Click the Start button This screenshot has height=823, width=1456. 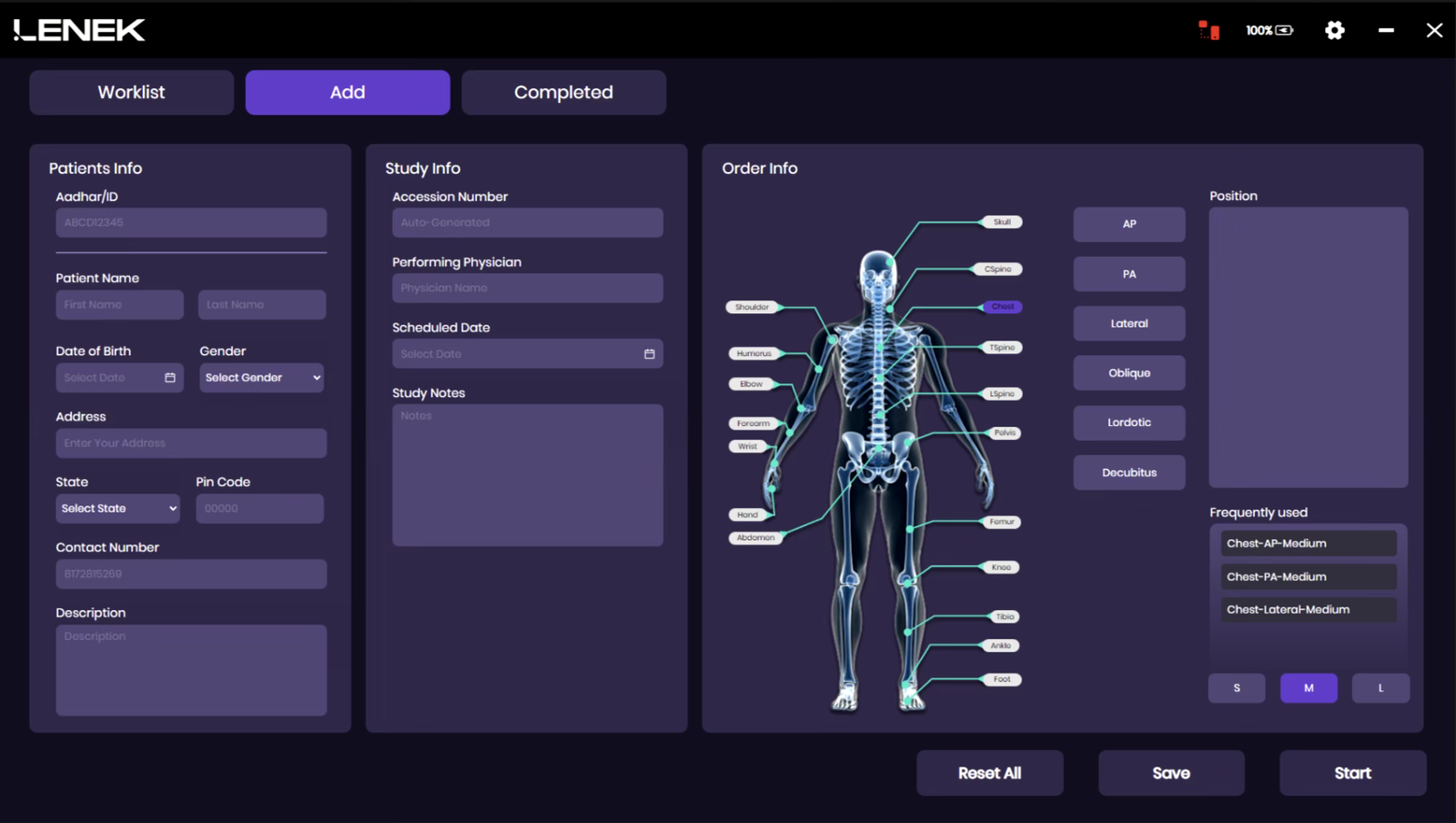pyautogui.click(x=1353, y=773)
